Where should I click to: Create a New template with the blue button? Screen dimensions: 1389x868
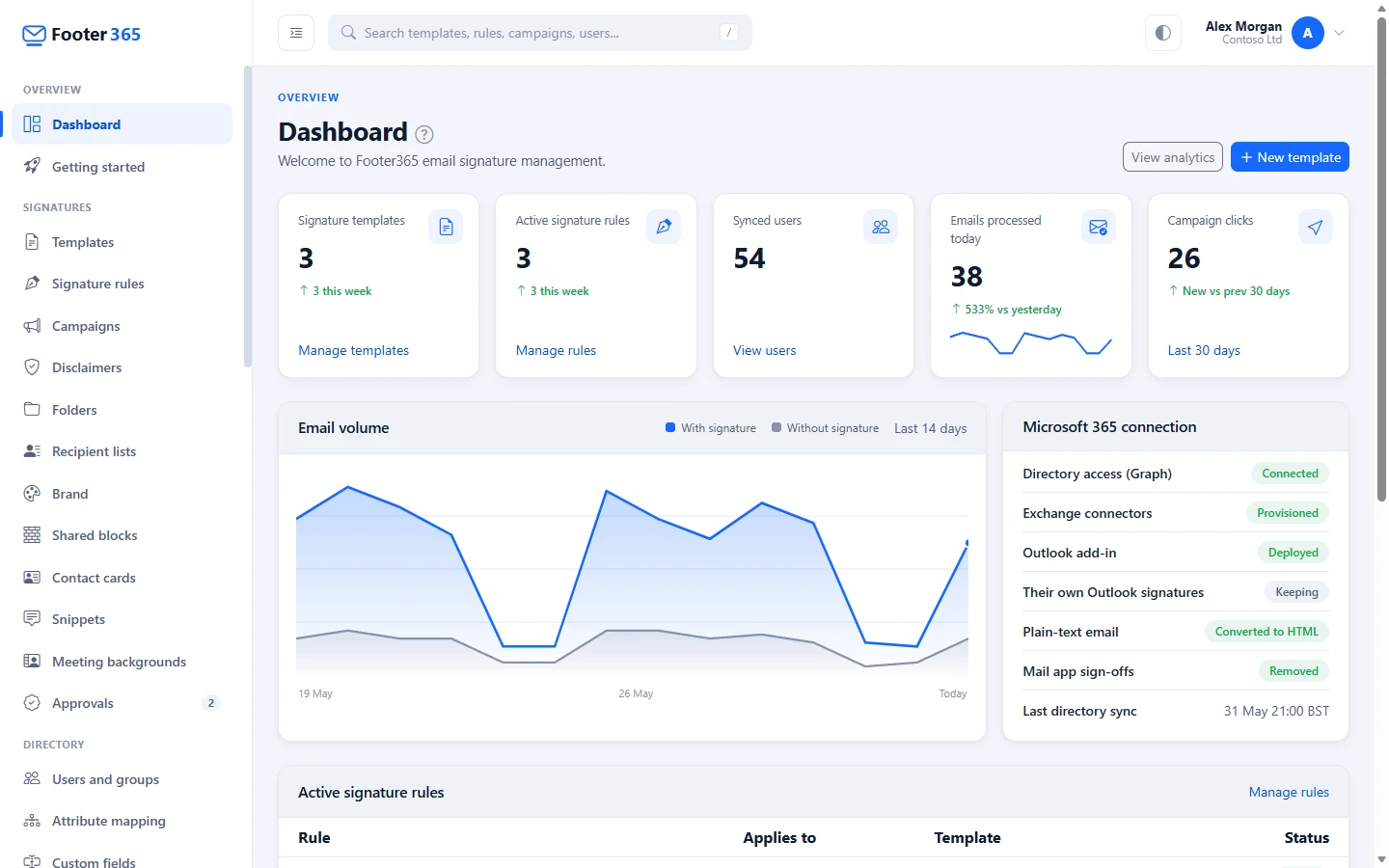coord(1290,157)
